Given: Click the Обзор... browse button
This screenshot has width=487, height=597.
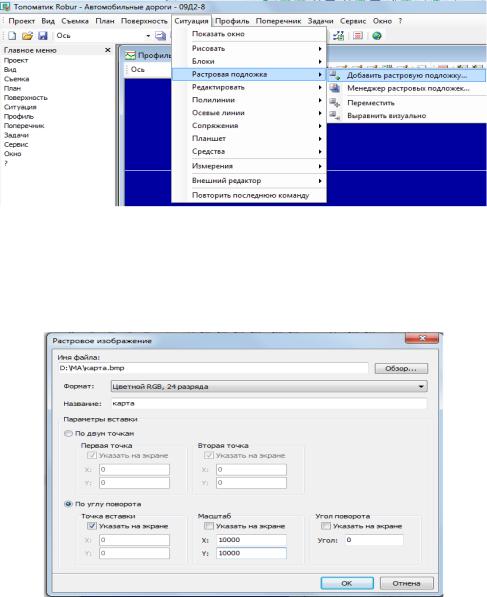Looking at the screenshot, I should 401,368.
